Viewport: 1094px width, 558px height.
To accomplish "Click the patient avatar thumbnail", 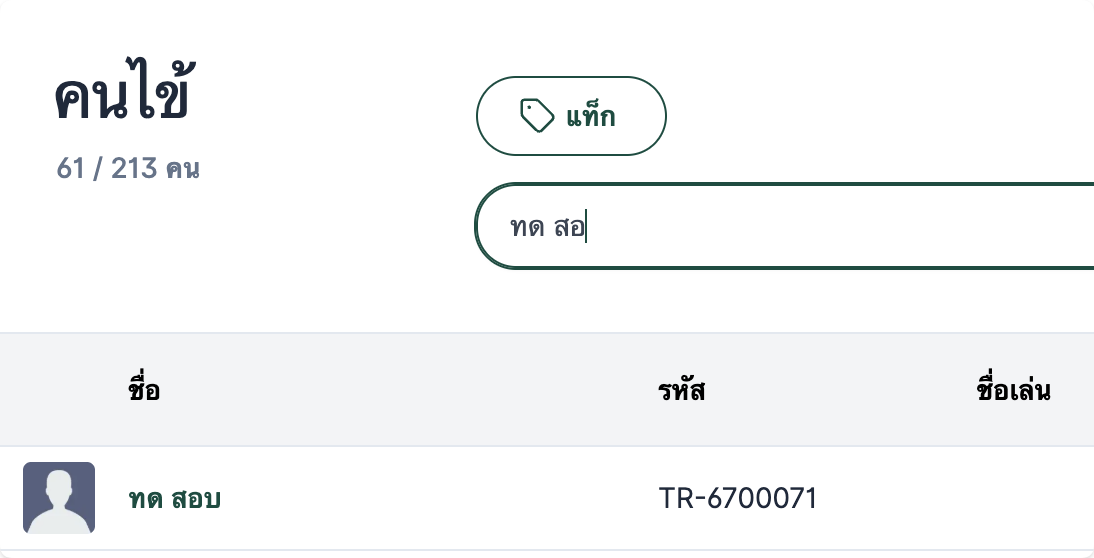I will (x=59, y=498).
